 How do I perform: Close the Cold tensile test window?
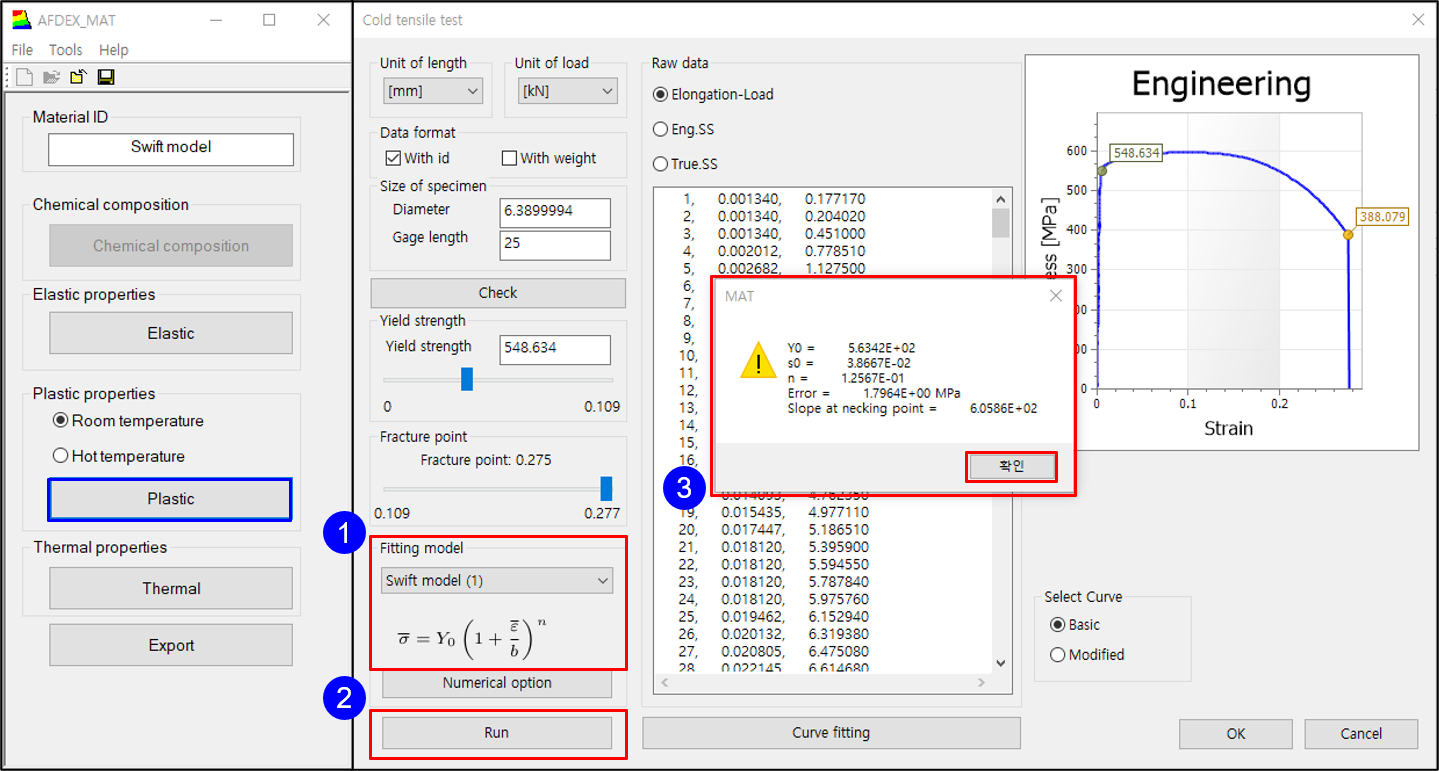pyautogui.click(x=1418, y=20)
